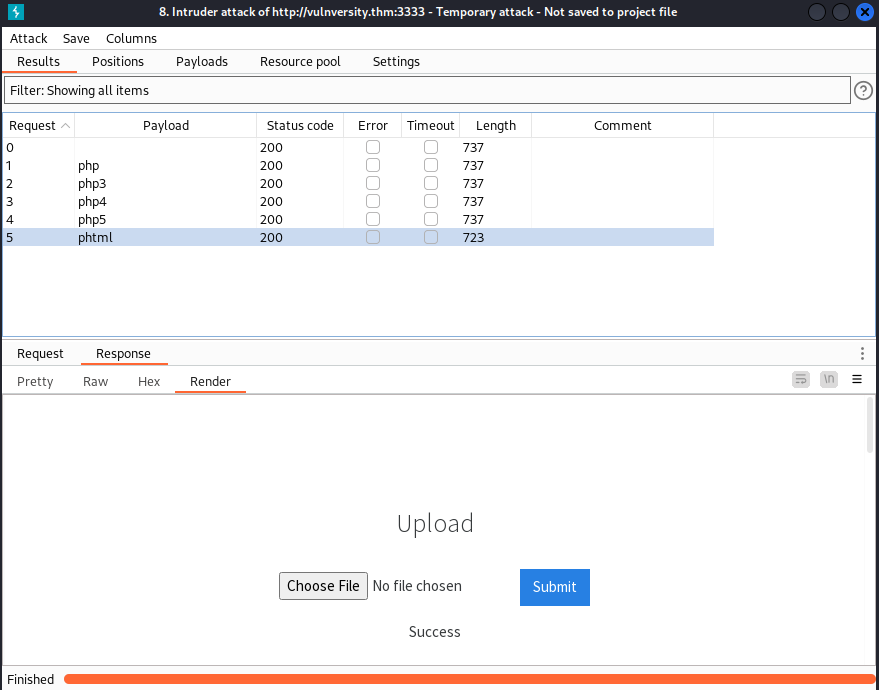This screenshot has height=690, width=879.
Task: Toggle the show non-printable characters \n icon
Action: tap(829, 379)
